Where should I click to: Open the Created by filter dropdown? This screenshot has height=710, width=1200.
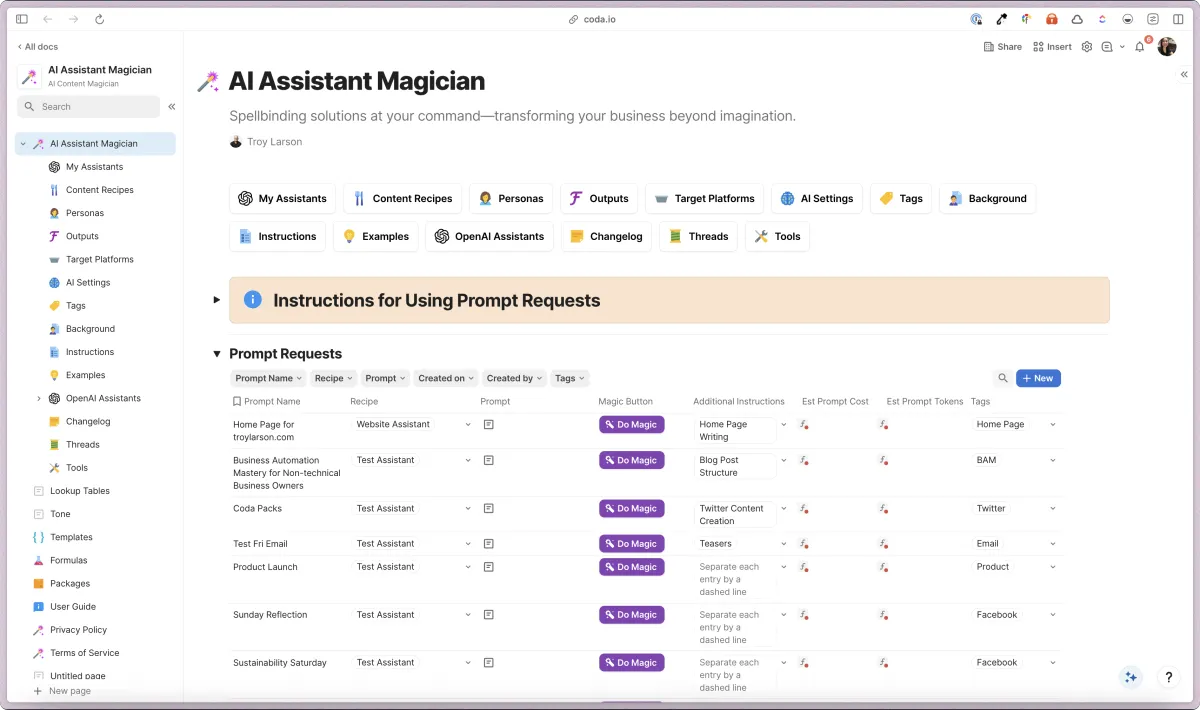(x=514, y=378)
